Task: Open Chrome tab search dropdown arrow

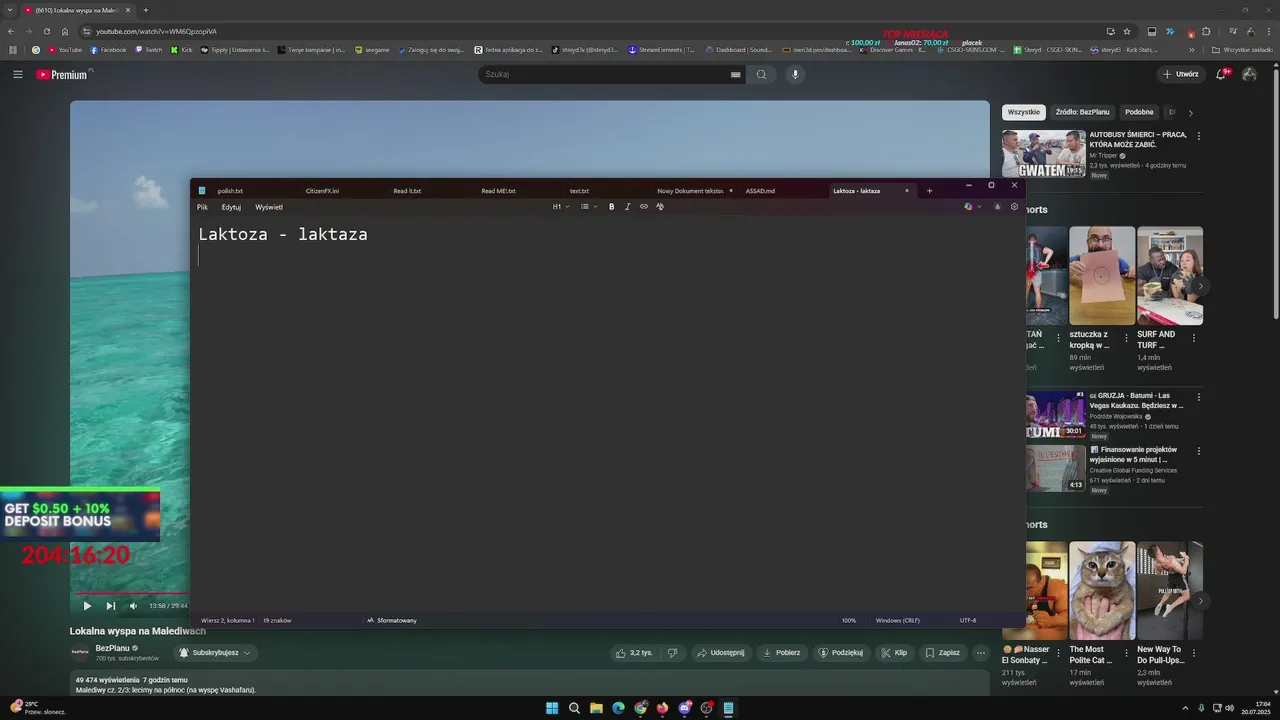Action: coord(10,10)
